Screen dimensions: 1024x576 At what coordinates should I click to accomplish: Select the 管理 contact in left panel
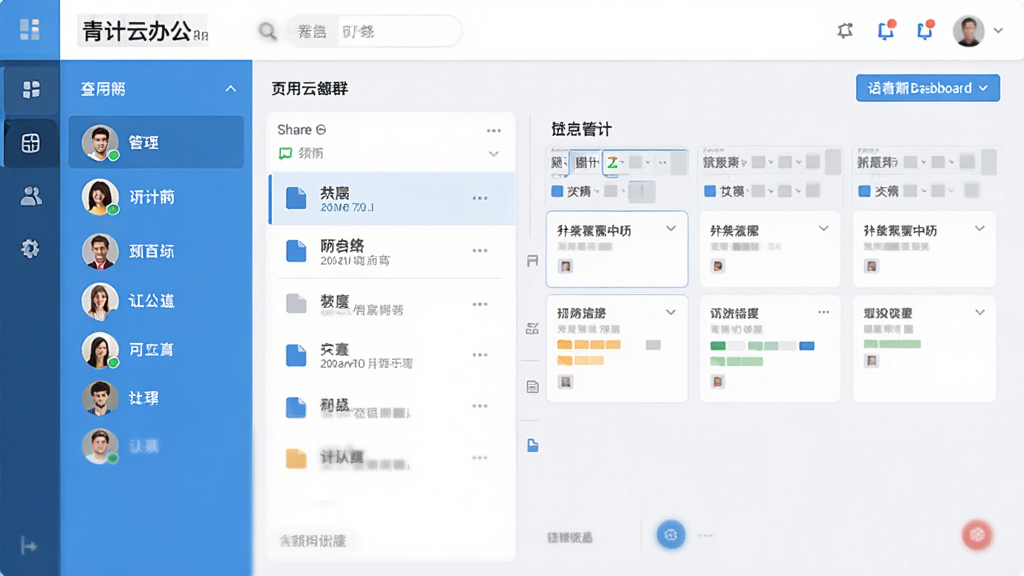click(156, 142)
